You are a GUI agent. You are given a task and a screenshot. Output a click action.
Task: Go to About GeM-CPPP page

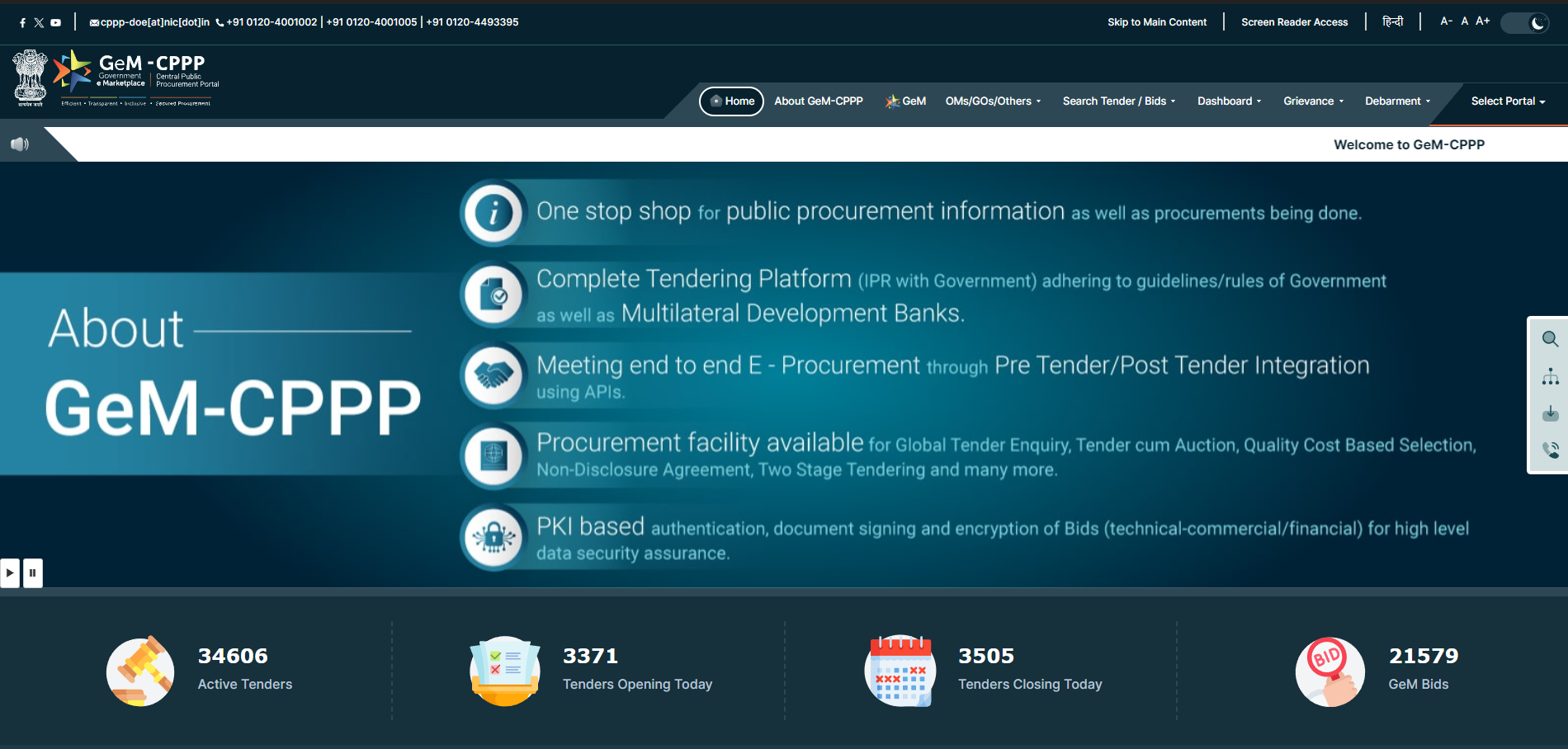818,101
